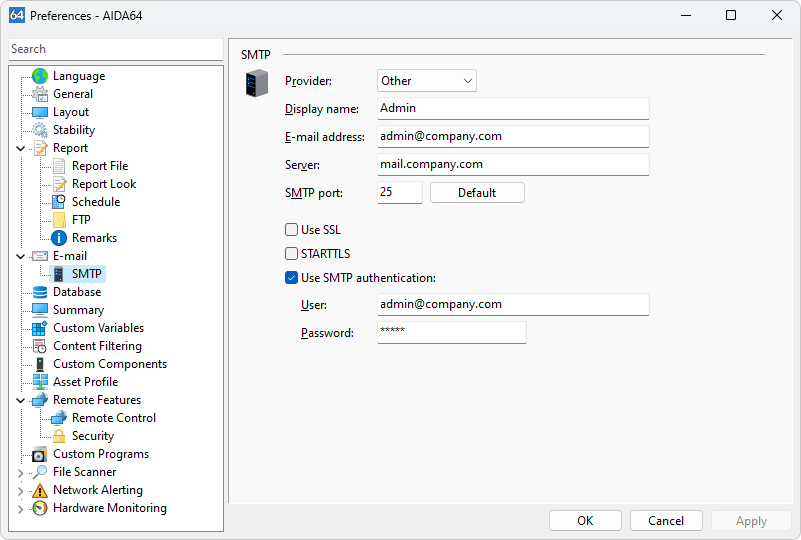Screen dimensions: 801x540
Task: Open the Database icon in tree
Action: tap(40, 292)
